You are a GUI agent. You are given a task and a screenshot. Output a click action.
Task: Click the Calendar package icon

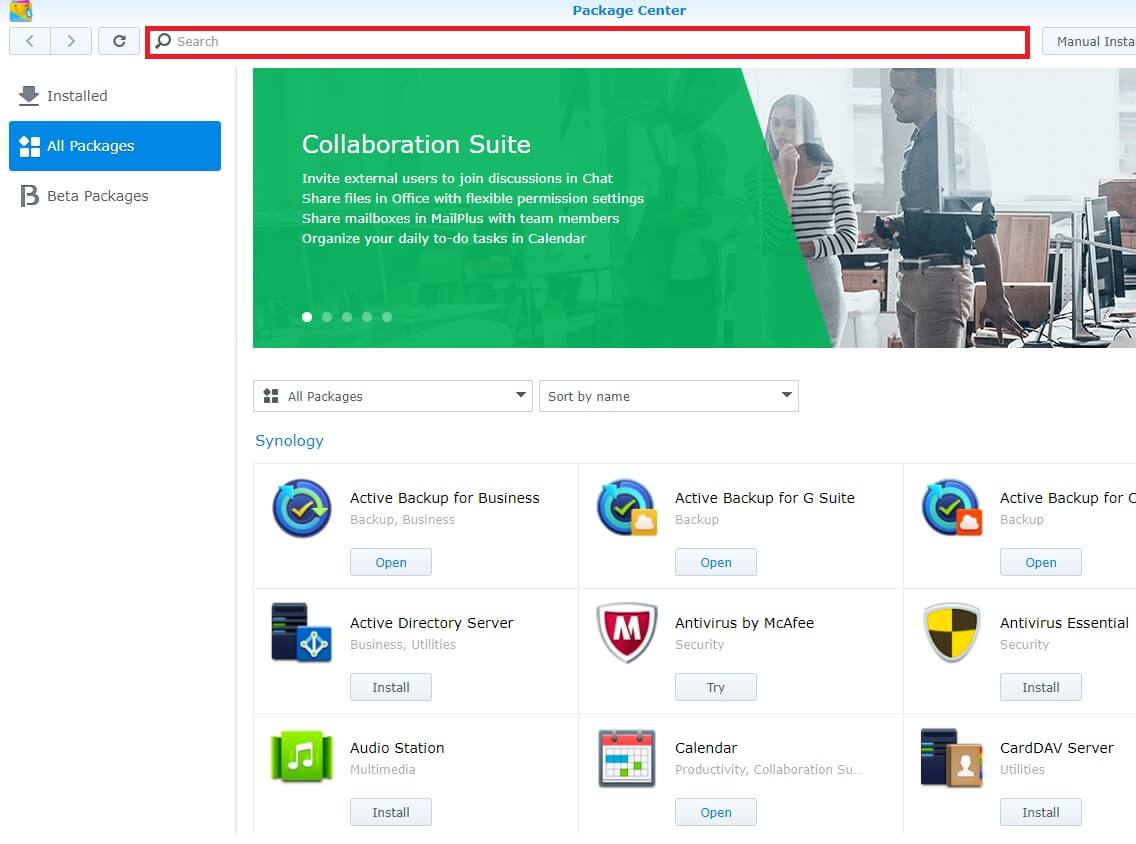coord(627,758)
